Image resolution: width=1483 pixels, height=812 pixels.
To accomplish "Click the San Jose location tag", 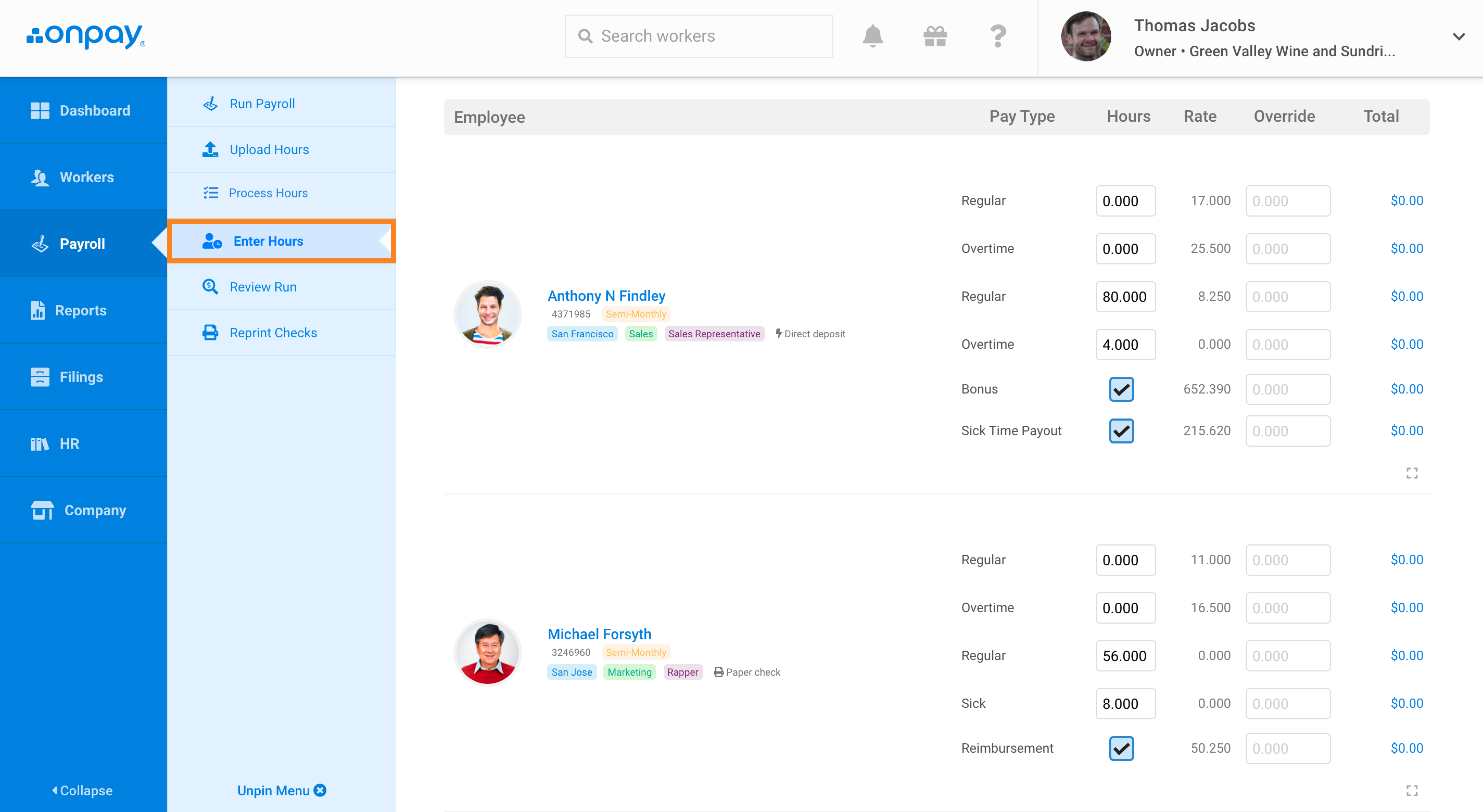I will 571,672.
